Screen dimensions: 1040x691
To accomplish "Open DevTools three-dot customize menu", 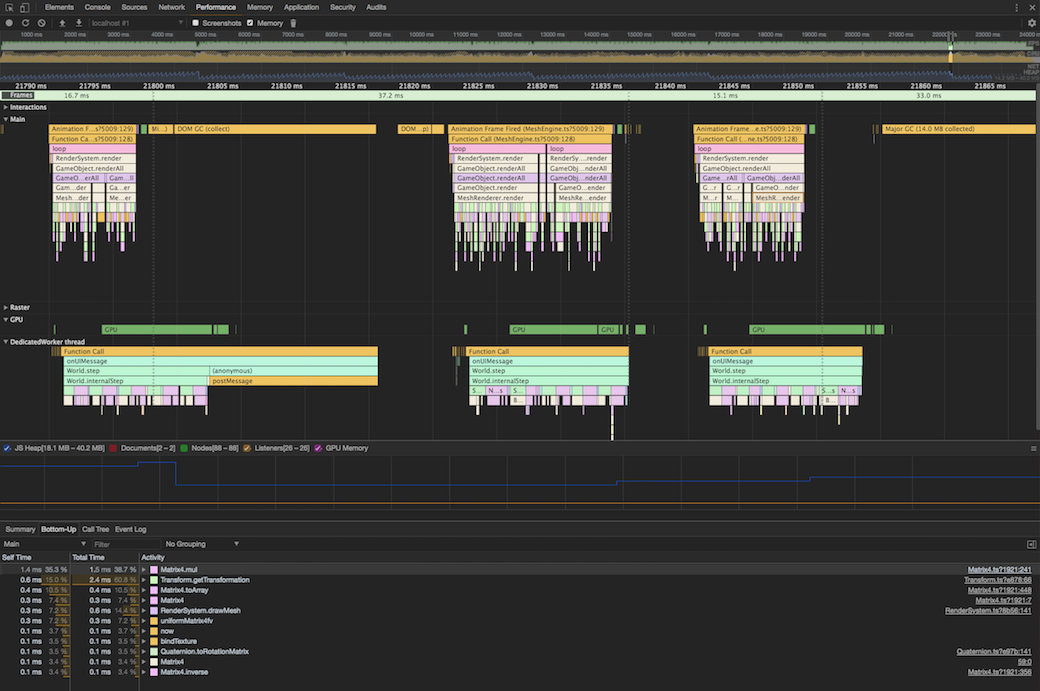I will coord(1016,7).
